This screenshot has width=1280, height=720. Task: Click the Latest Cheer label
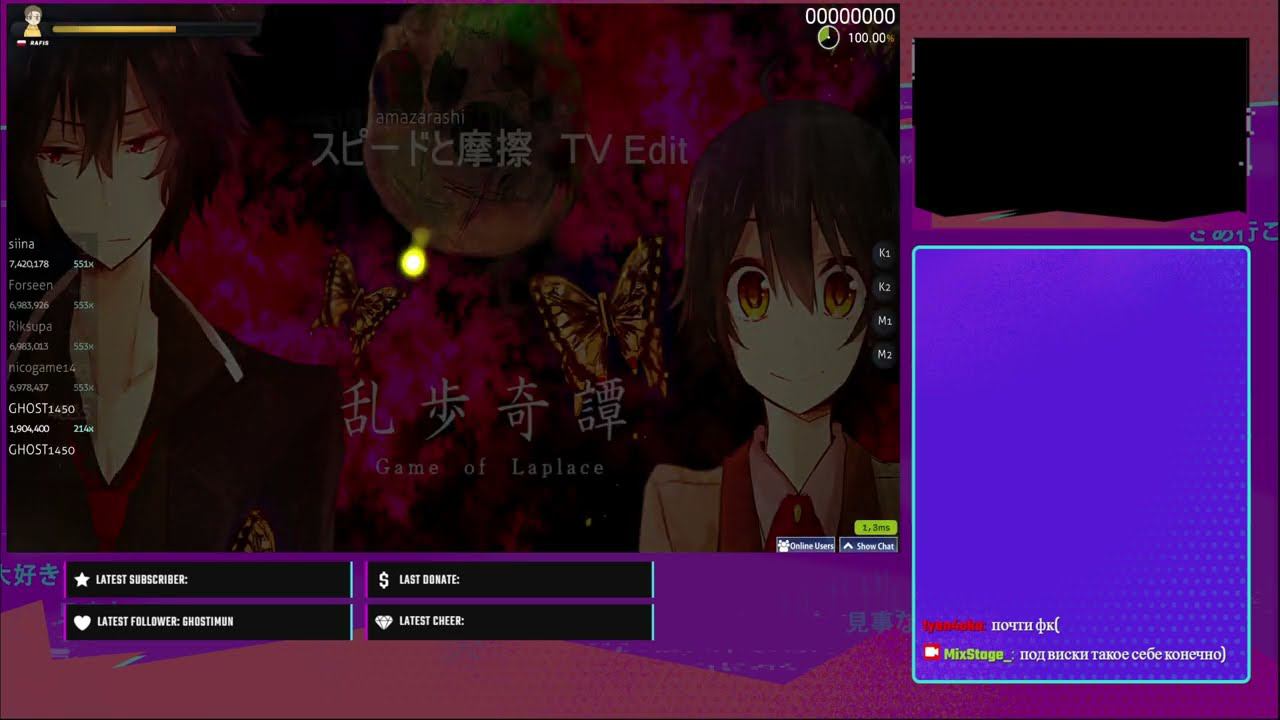432,621
